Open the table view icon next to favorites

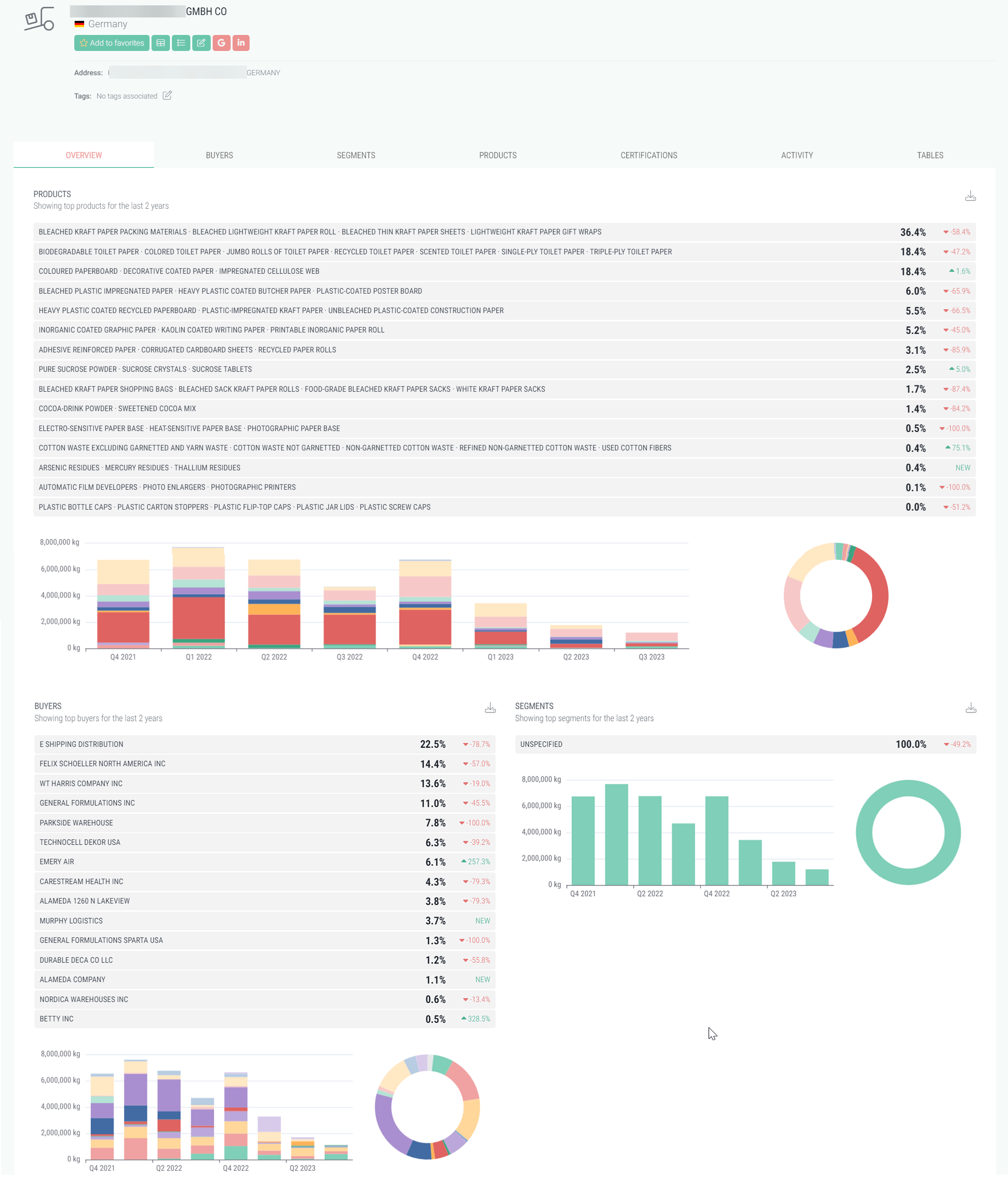(161, 43)
